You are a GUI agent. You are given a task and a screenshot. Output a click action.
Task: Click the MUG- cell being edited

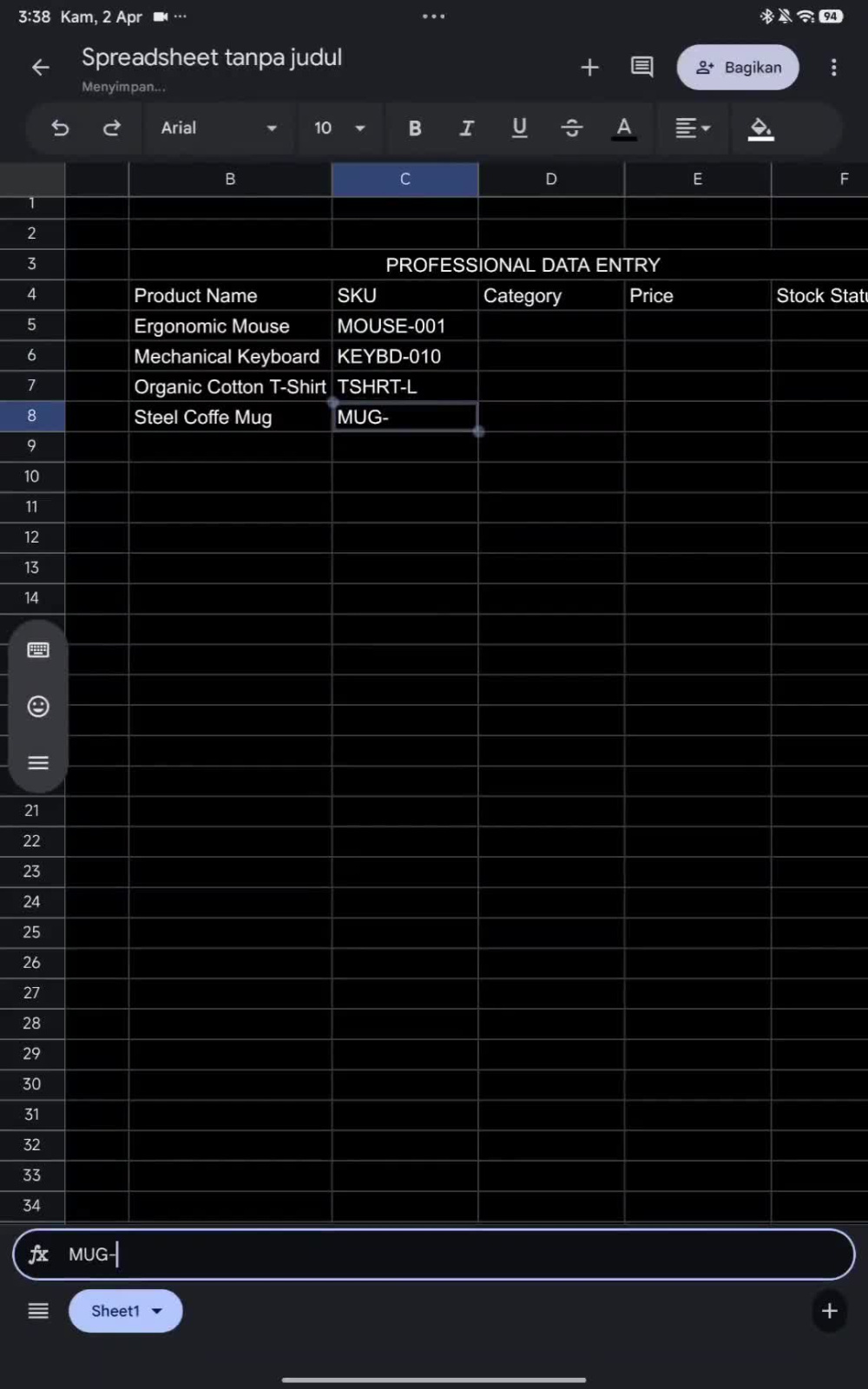tap(405, 417)
